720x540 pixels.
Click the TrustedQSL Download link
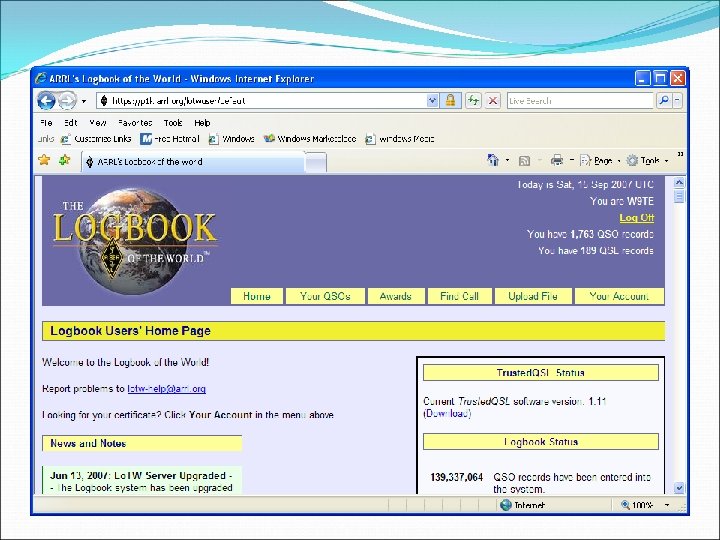(447, 413)
